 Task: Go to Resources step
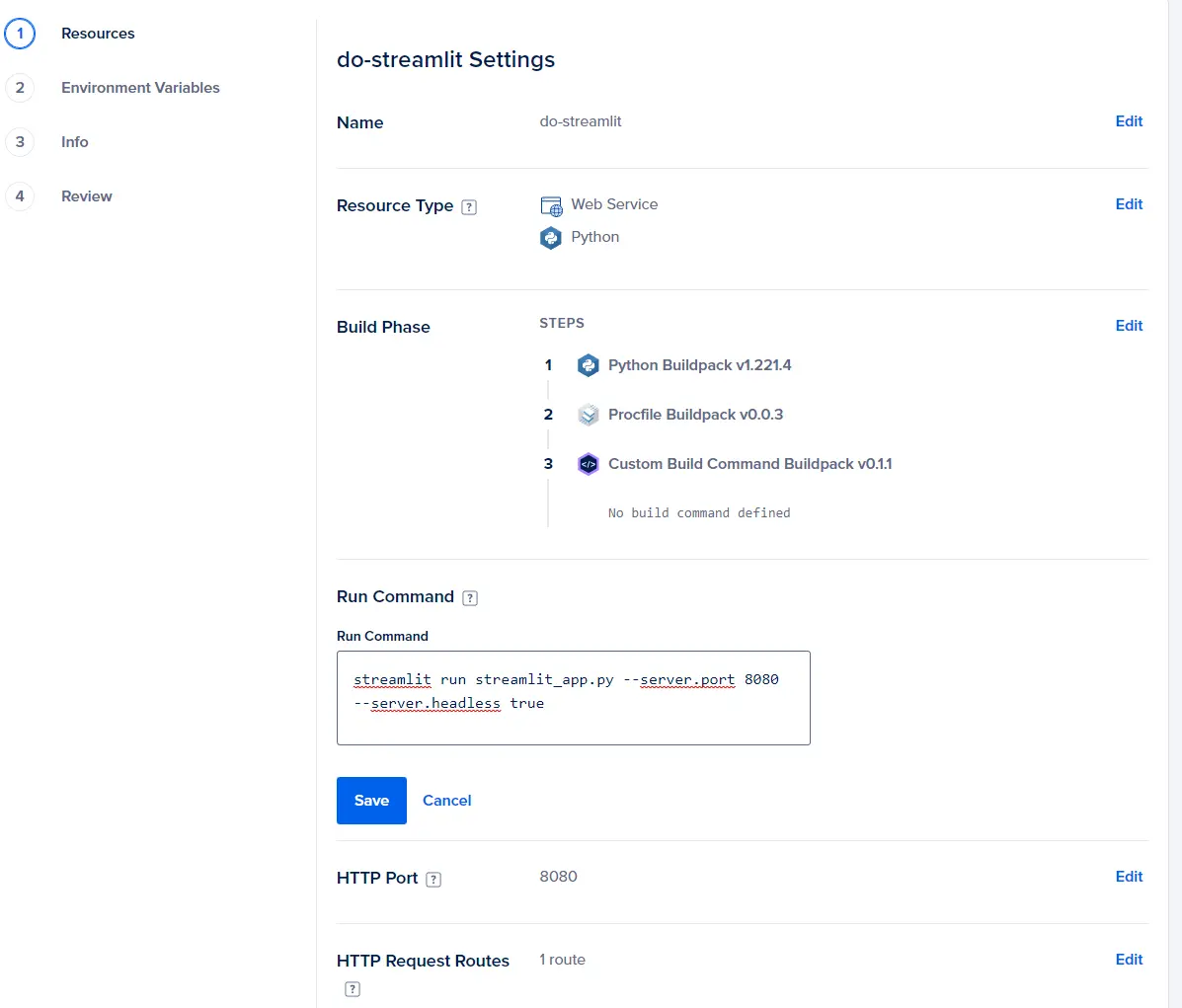(x=98, y=34)
